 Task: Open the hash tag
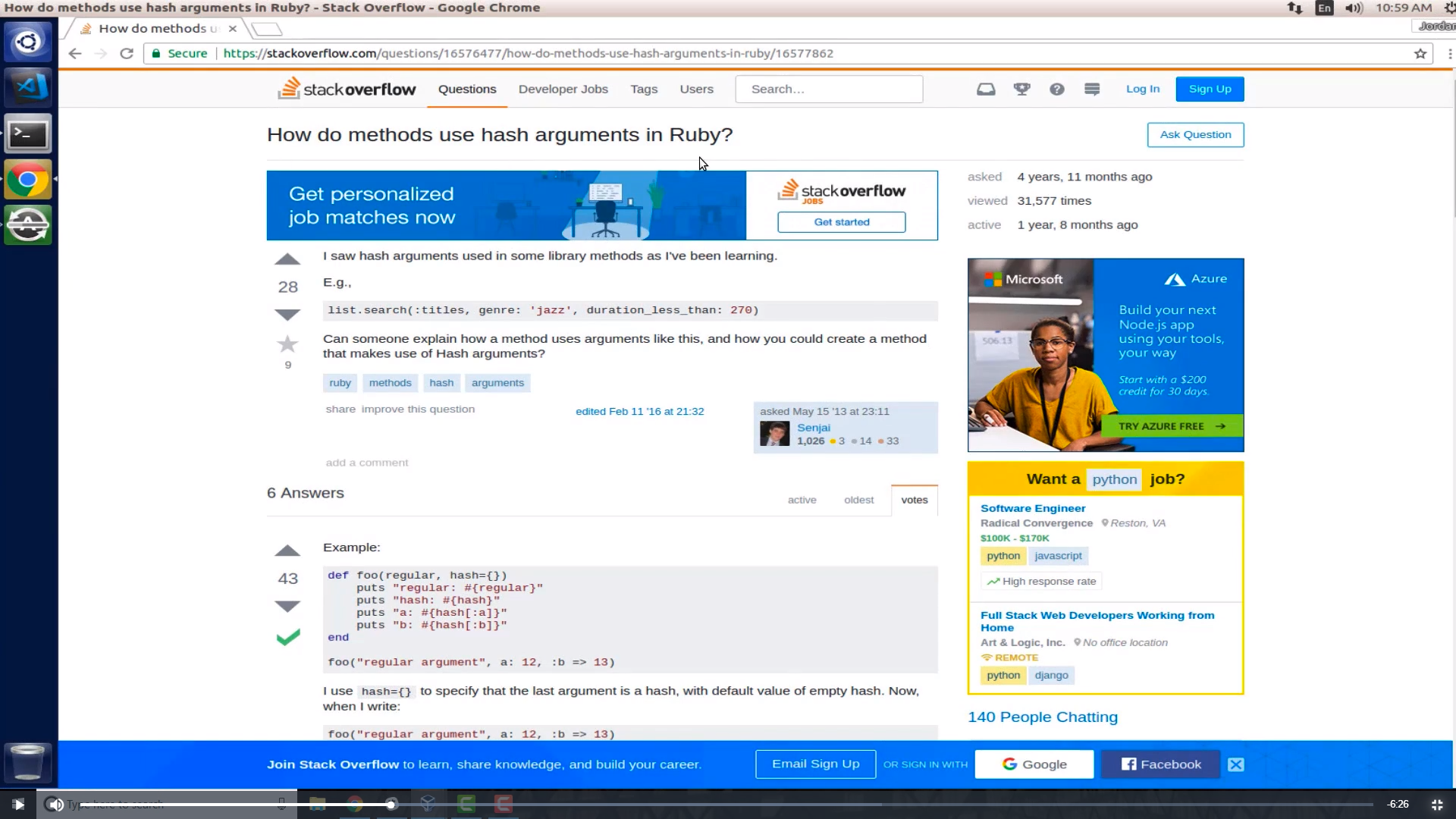[x=441, y=383]
